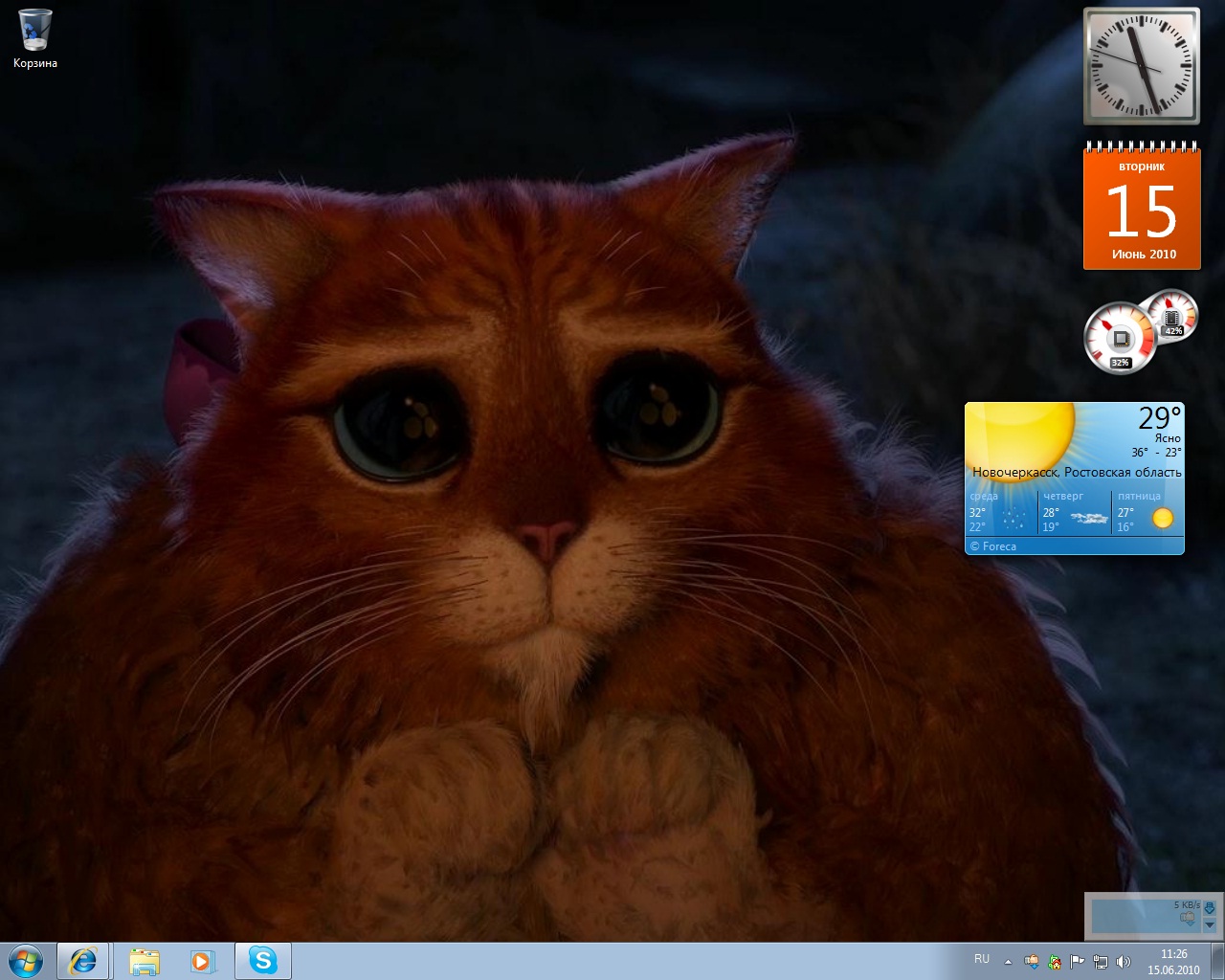Click the пятница forecast in weather gadget

1147,514
